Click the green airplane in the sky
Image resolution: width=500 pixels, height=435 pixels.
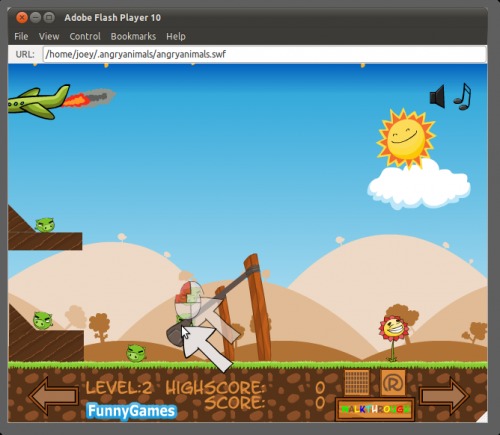point(39,102)
